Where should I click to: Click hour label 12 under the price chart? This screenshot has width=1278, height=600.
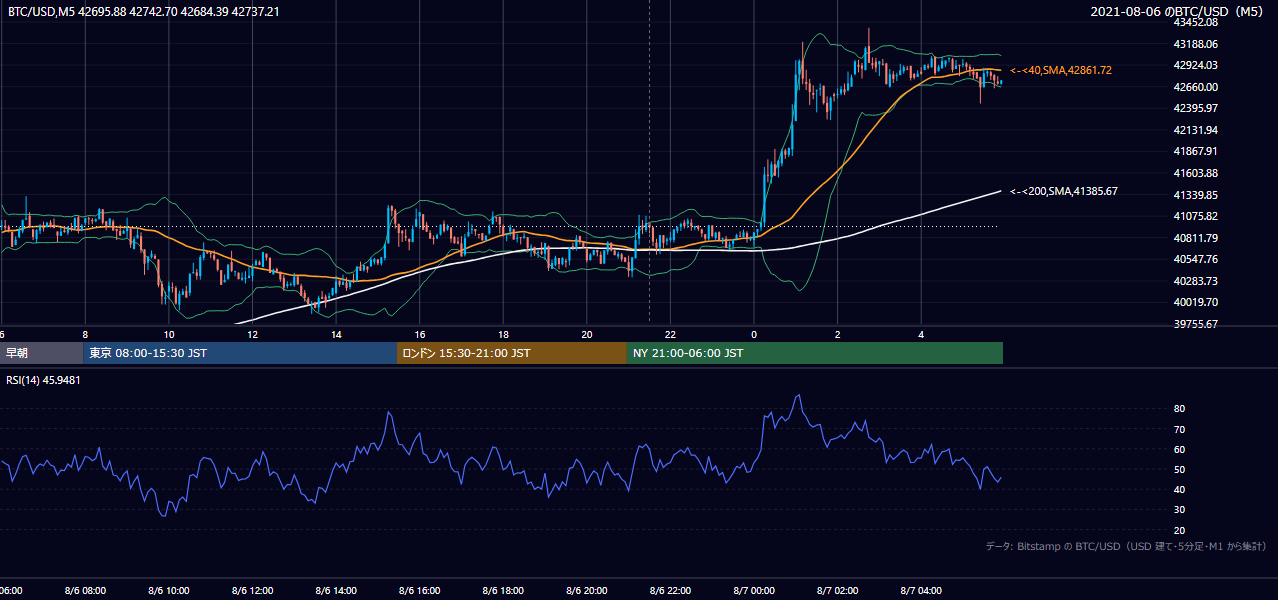252,334
